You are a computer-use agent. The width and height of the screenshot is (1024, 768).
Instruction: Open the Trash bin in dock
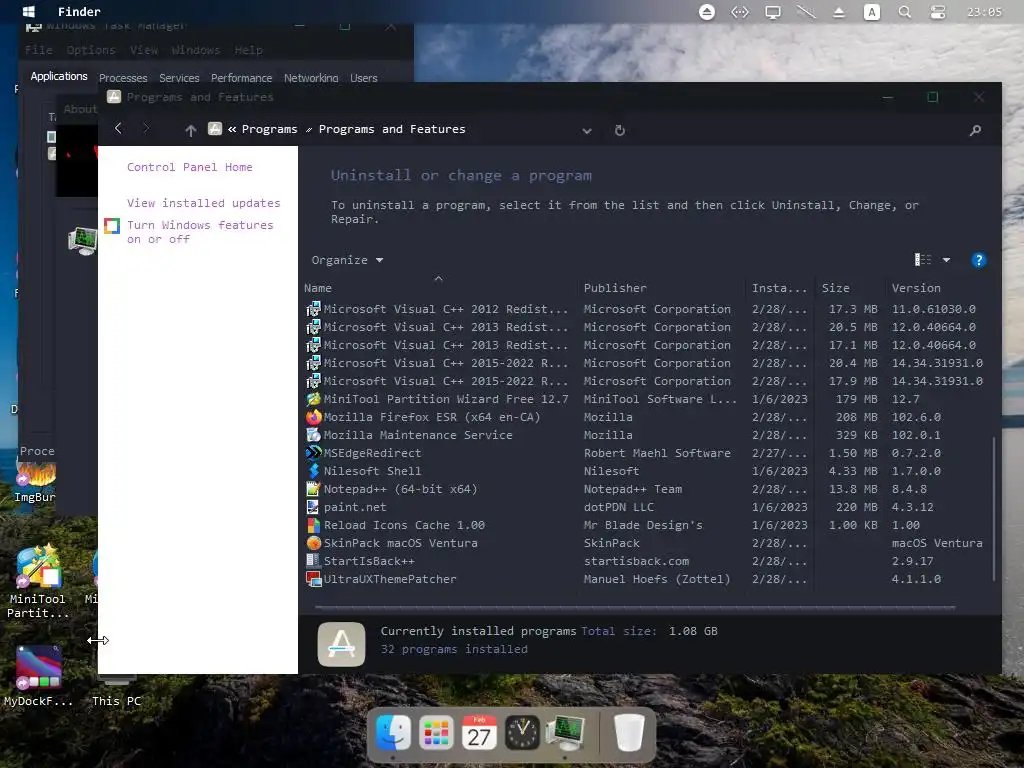(630, 733)
